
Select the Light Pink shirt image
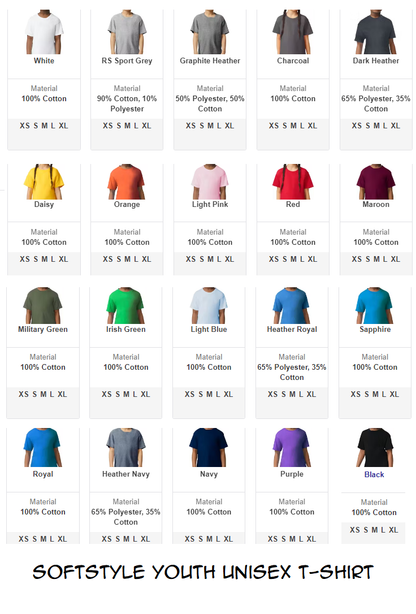(210, 182)
